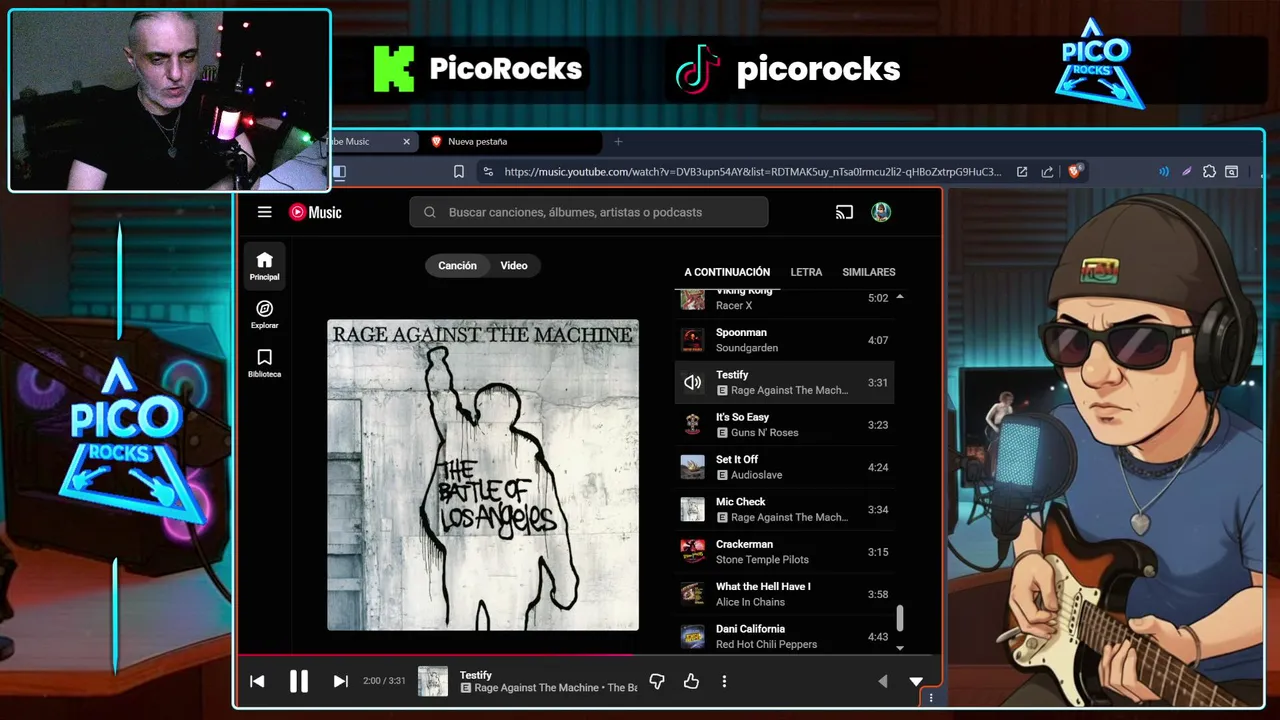Open a new browser tab
Screen dimensions: 1280x720
point(618,141)
